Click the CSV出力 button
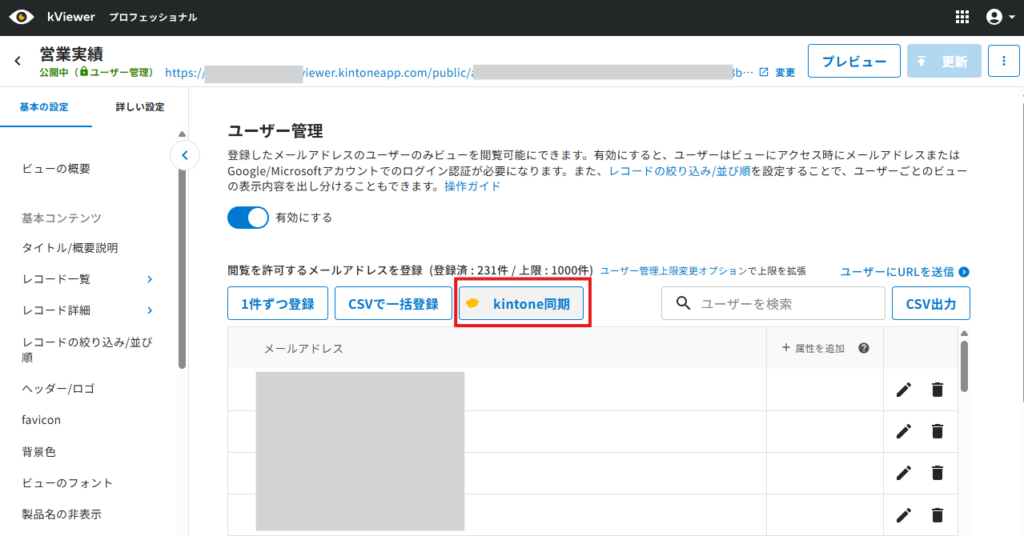This screenshot has height=536, width=1024. point(931,304)
